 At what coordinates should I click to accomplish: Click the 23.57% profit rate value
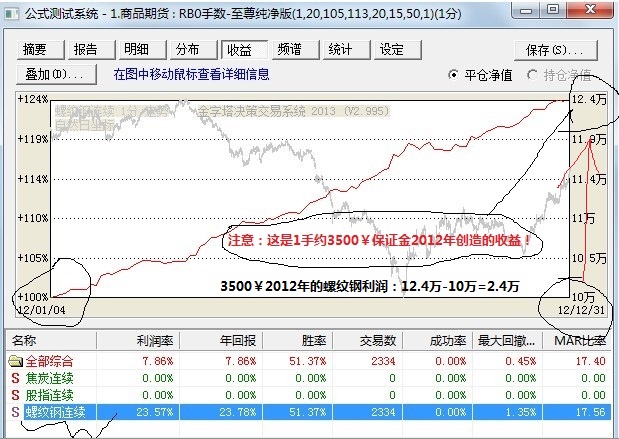tap(155, 412)
